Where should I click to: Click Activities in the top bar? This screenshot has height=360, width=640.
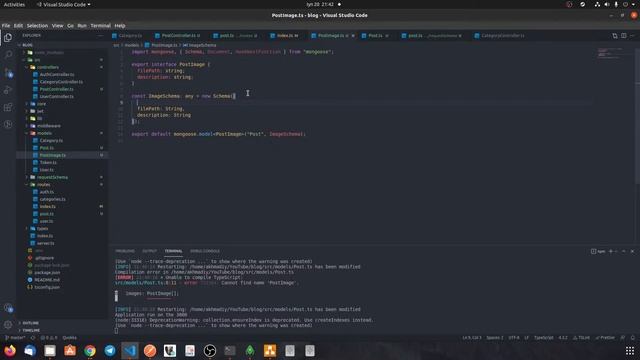[x=14, y=4]
